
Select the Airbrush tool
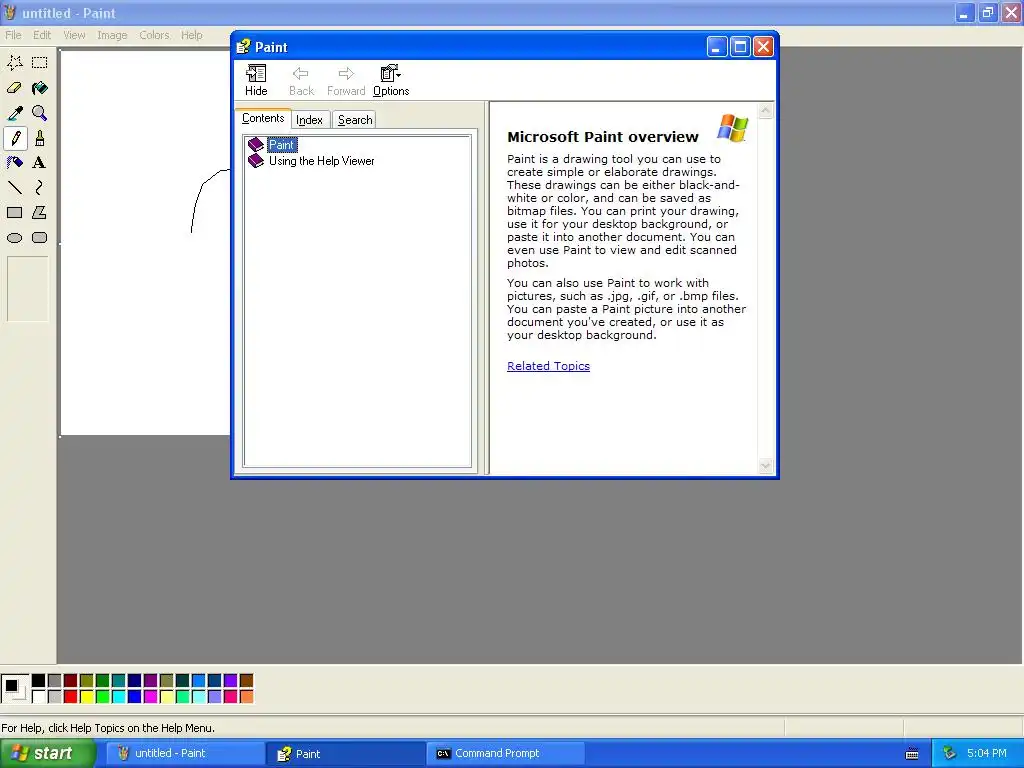coord(15,163)
